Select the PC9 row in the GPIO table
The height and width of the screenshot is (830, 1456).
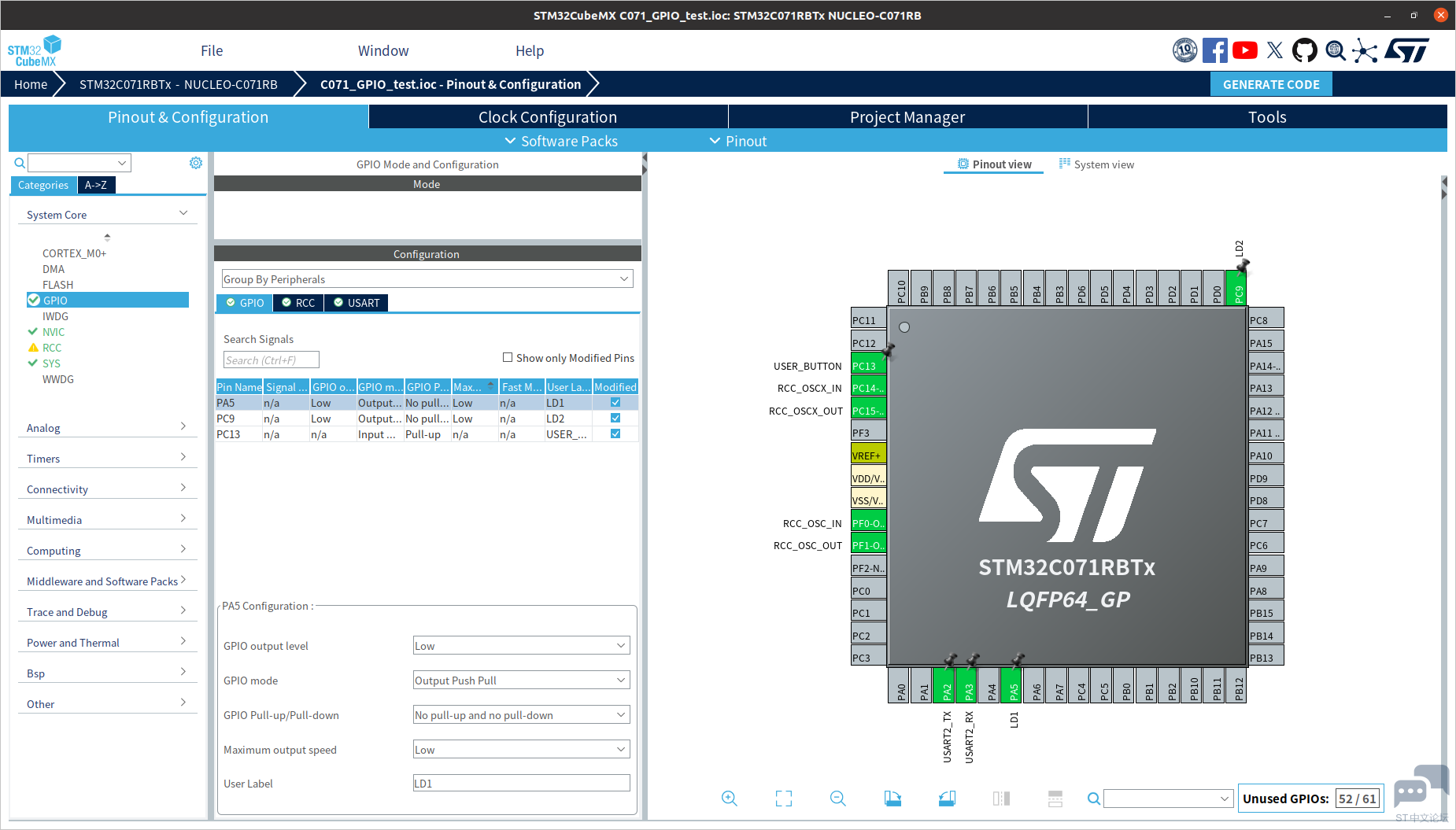(x=427, y=419)
